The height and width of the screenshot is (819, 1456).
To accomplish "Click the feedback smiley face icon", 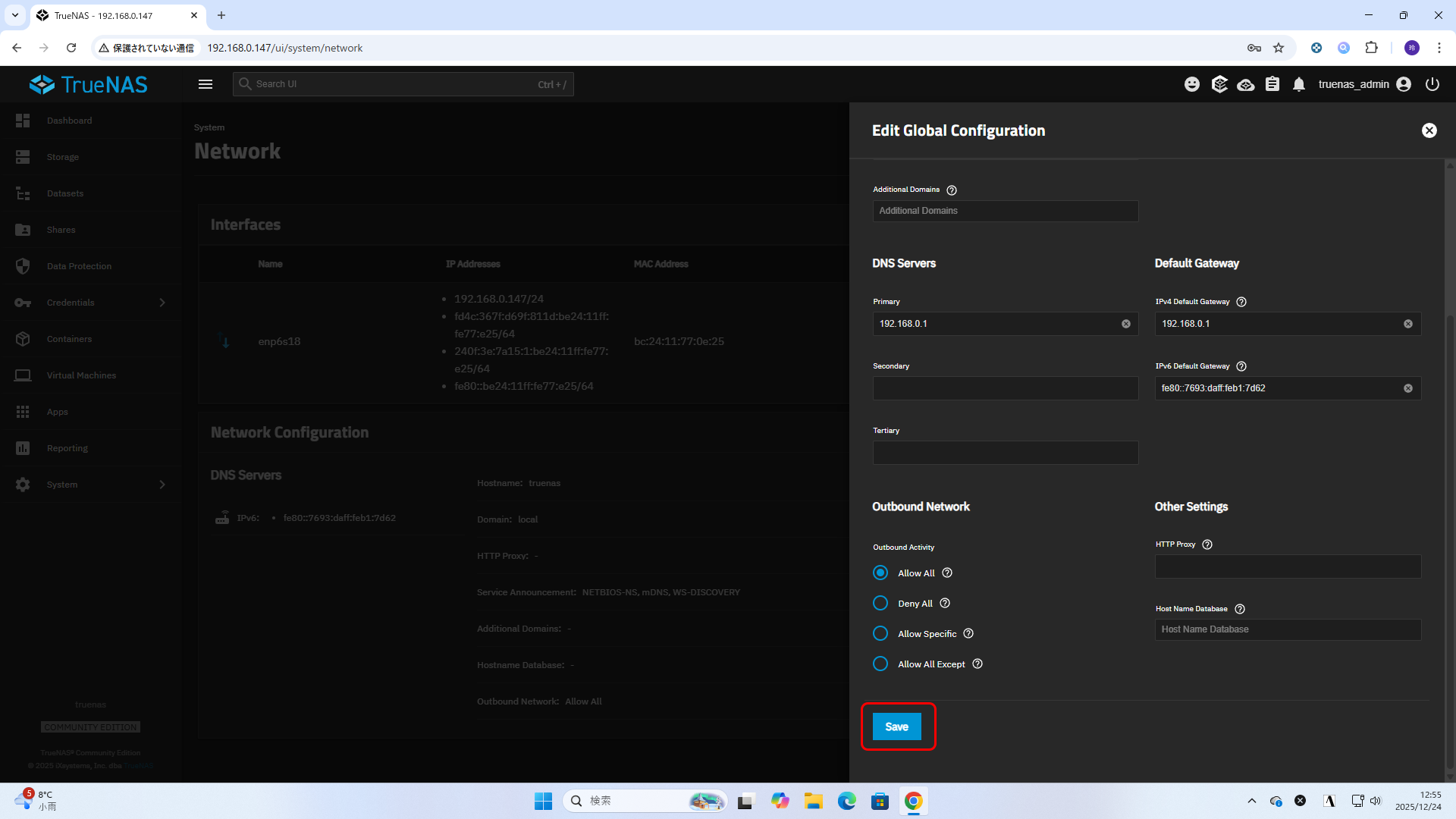I will pos(1192,84).
